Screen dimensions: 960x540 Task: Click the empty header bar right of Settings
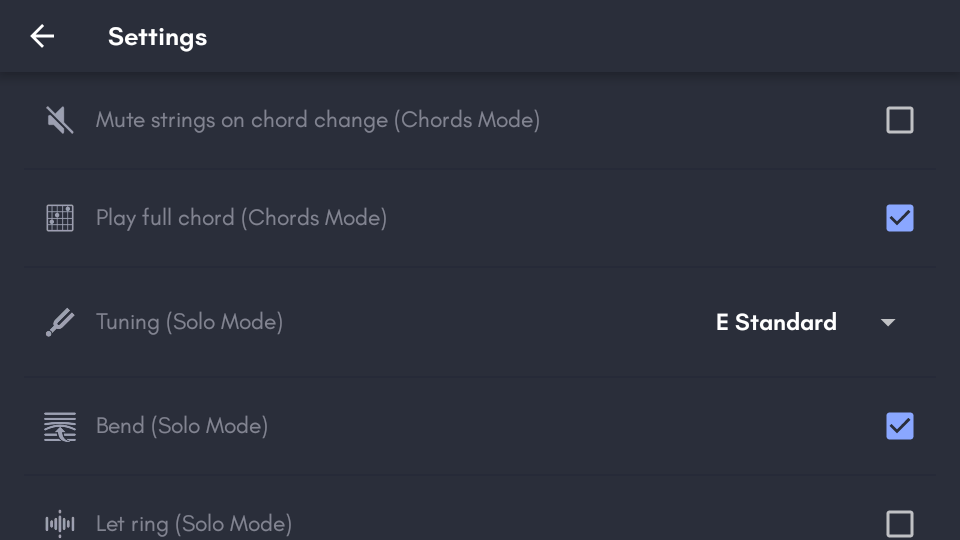[x=580, y=37]
